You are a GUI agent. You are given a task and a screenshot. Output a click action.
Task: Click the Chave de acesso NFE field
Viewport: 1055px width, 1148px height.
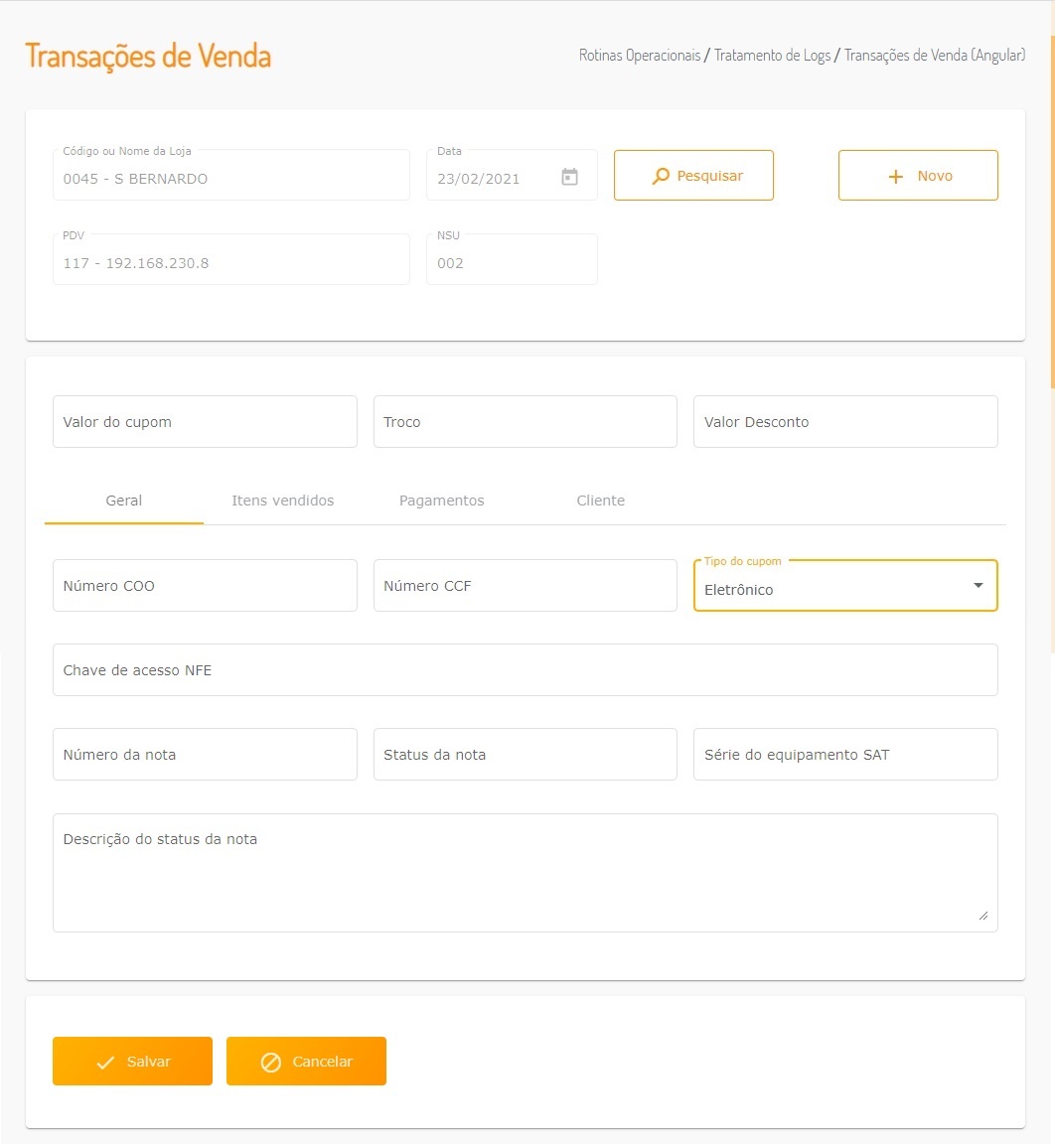click(x=525, y=670)
